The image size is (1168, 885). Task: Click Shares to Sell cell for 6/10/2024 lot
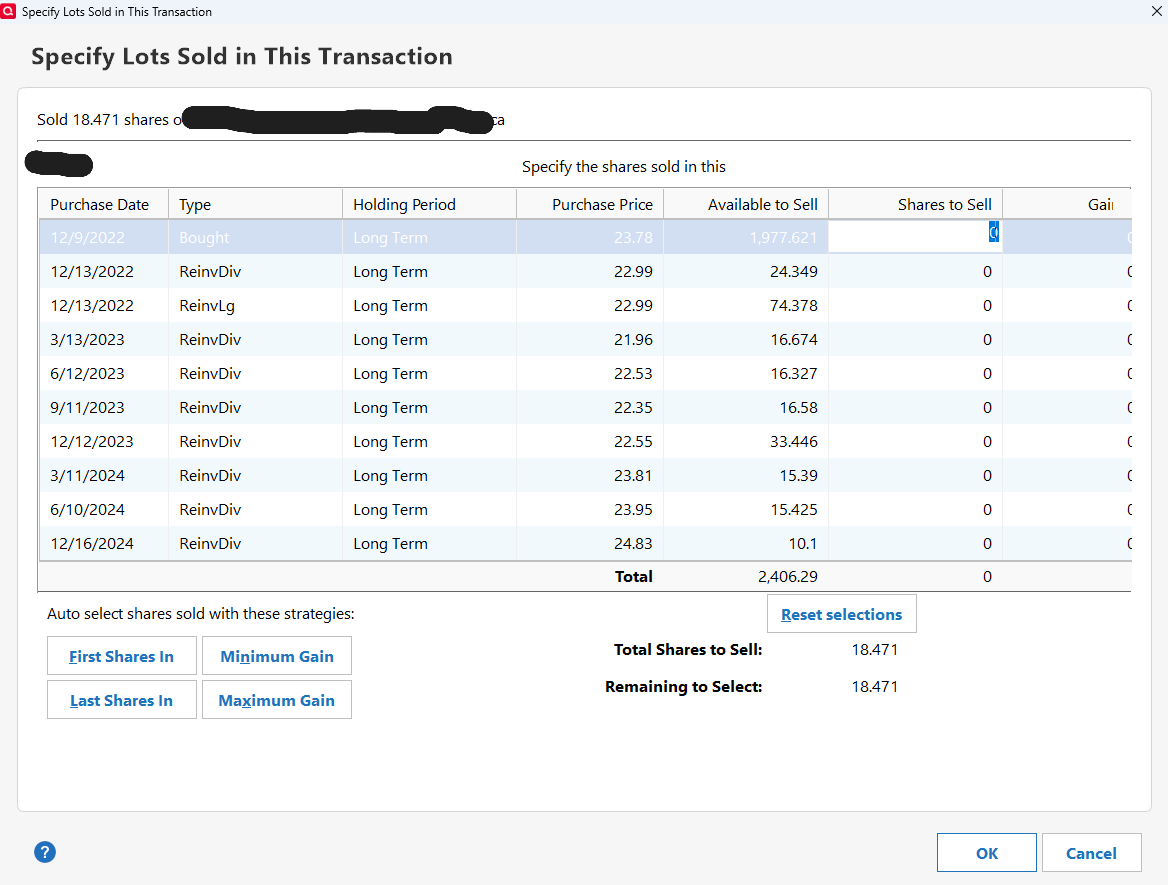(x=915, y=510)
